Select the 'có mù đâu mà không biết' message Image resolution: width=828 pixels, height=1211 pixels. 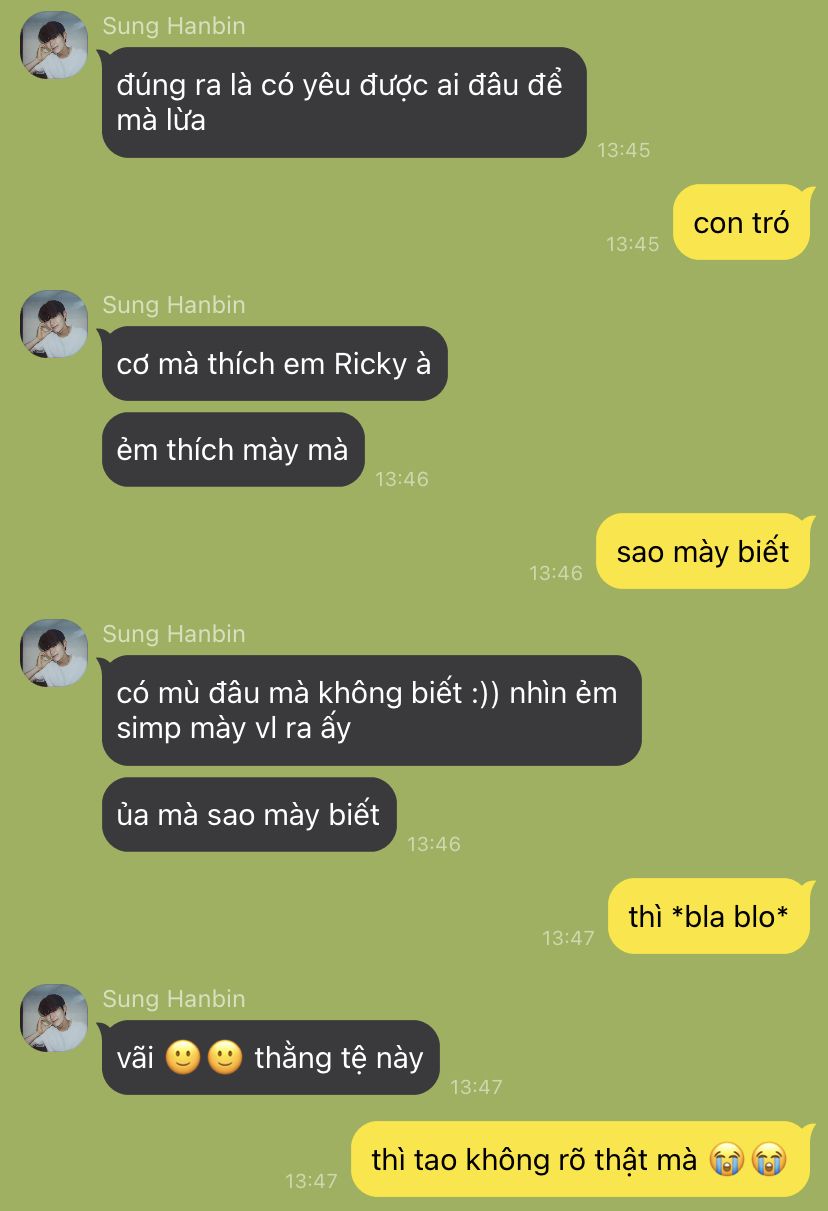click(x=372, y=710)
